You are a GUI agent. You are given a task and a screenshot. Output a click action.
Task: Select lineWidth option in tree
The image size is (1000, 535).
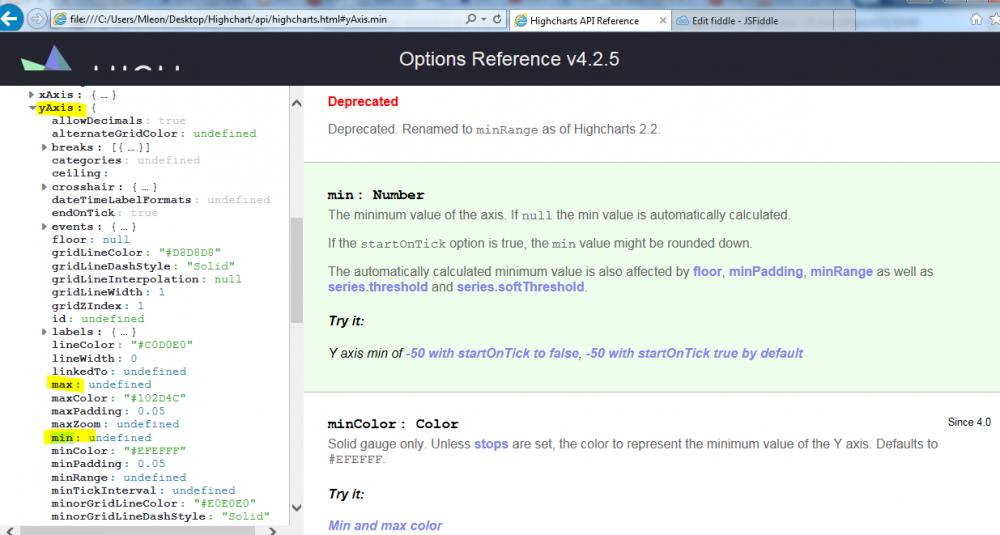(83, 358)
